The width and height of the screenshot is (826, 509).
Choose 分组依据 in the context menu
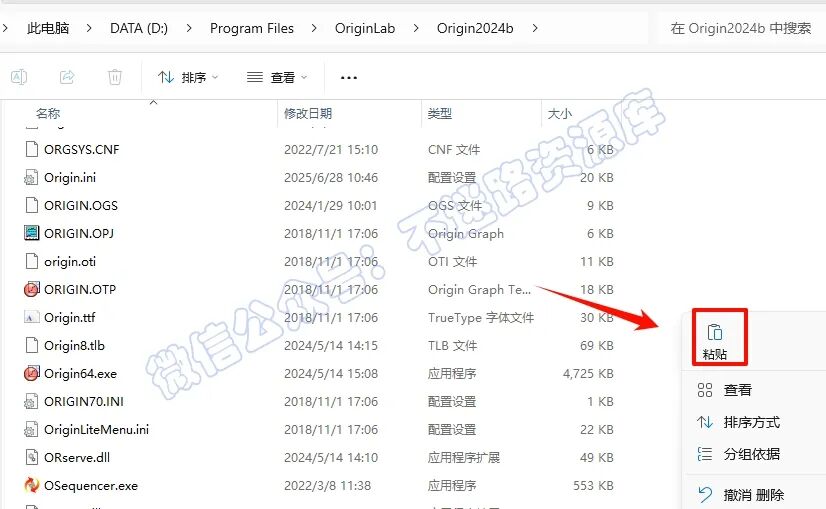pos(752,454)
